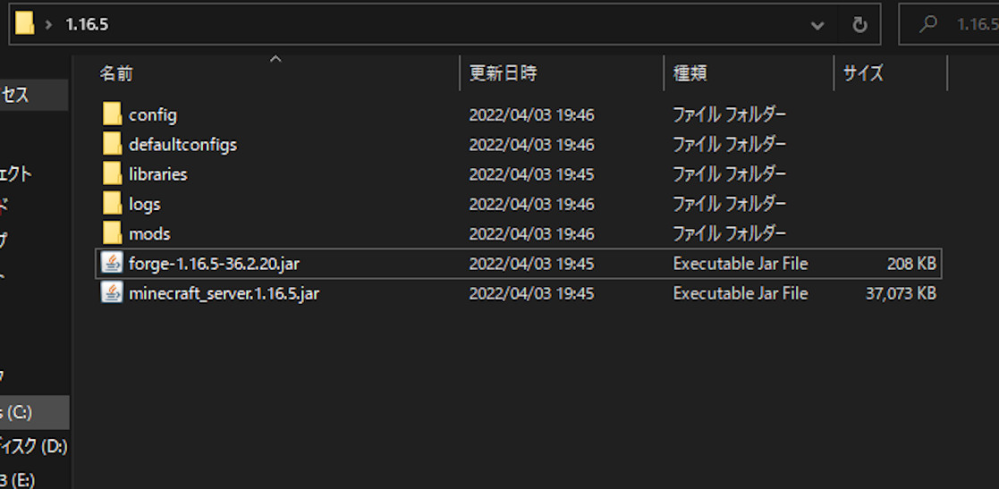Click the minecraft_server.1.16.5.jar Java icon
This screenshot has height=489, width=999.
112,293
